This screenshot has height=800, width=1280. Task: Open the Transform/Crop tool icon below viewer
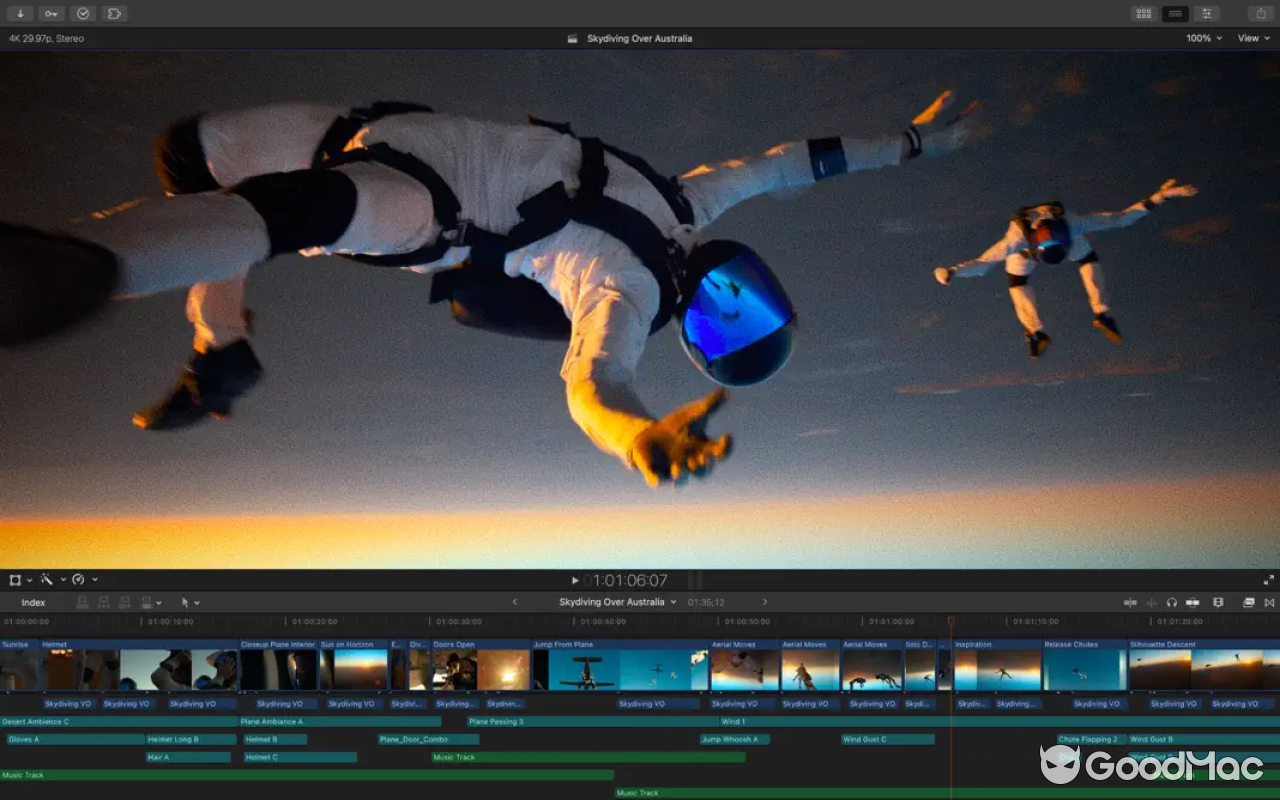tap(14, 580)
